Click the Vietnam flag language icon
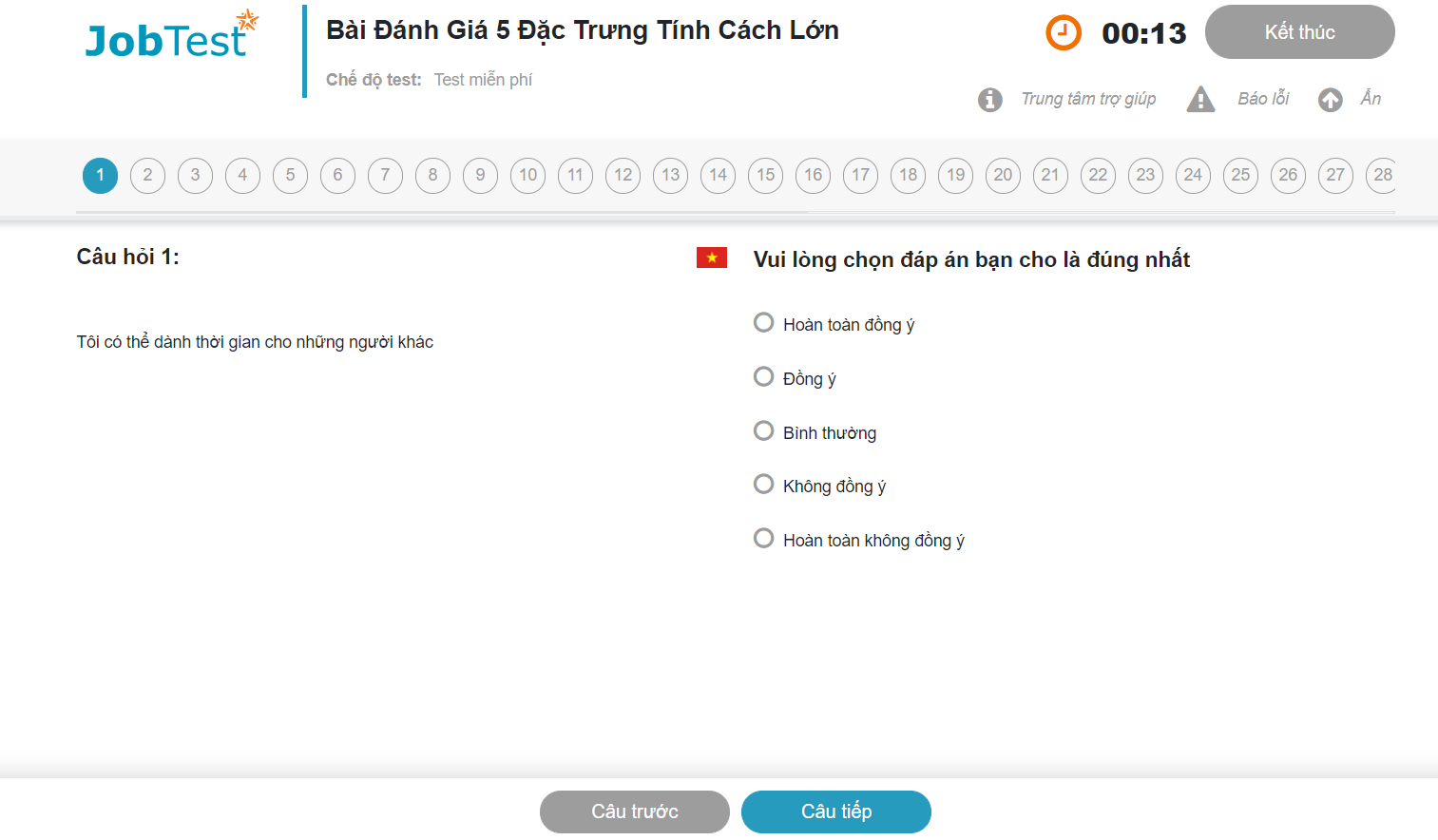This screenshot has width=1438, height=840. [x=711, y=258]
